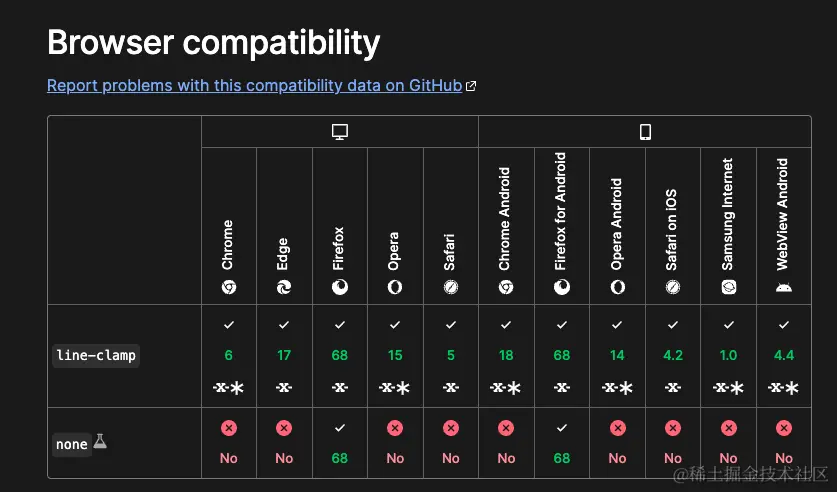This screenshot has width=837, height=492.
Task: Click the mobile phone platform icon
Action: 645,132
